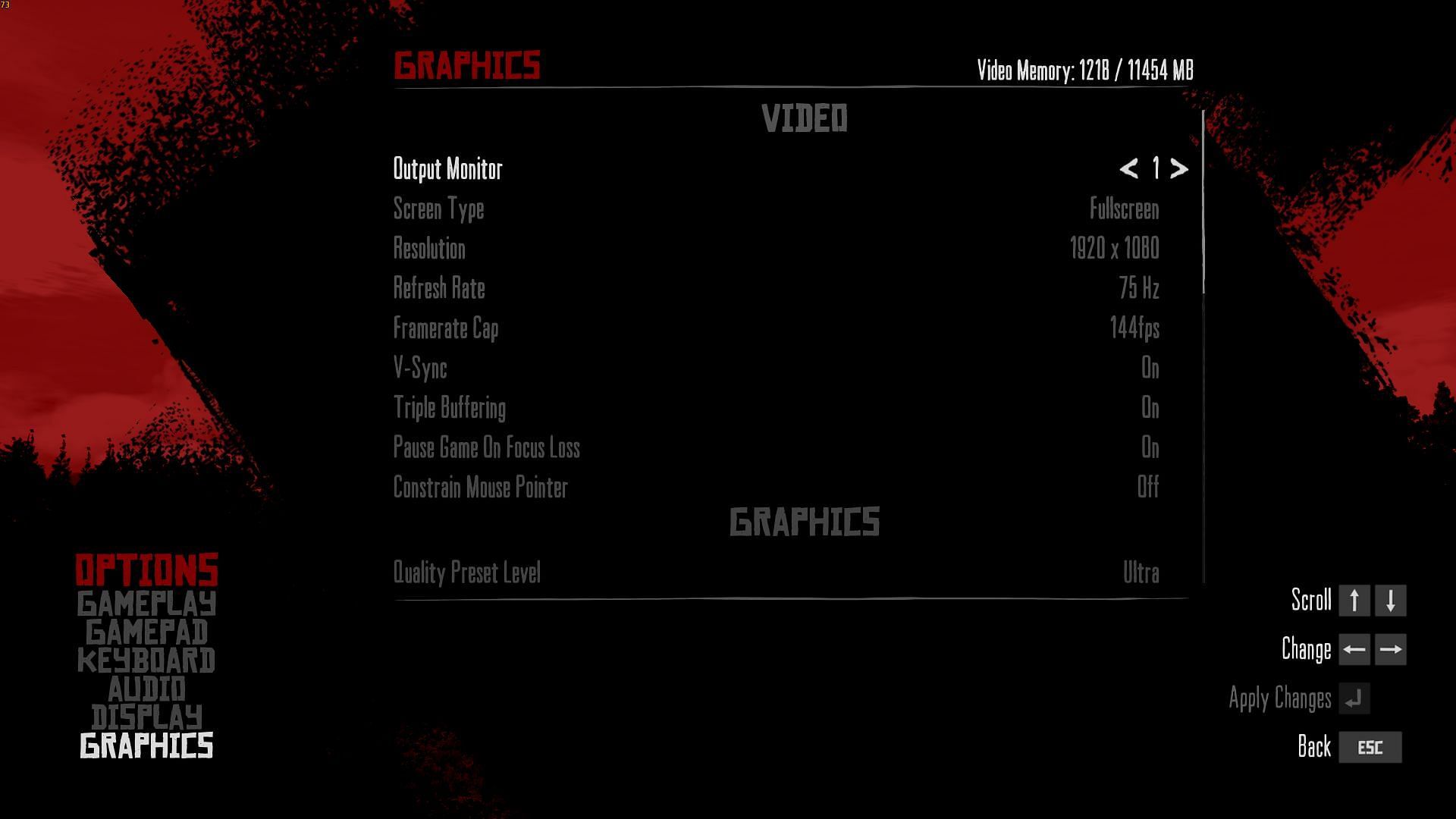The height and width of the screenshot is (819, 1456).
Task: Select the DISPLAY options tab
Action: click(146, 716)
